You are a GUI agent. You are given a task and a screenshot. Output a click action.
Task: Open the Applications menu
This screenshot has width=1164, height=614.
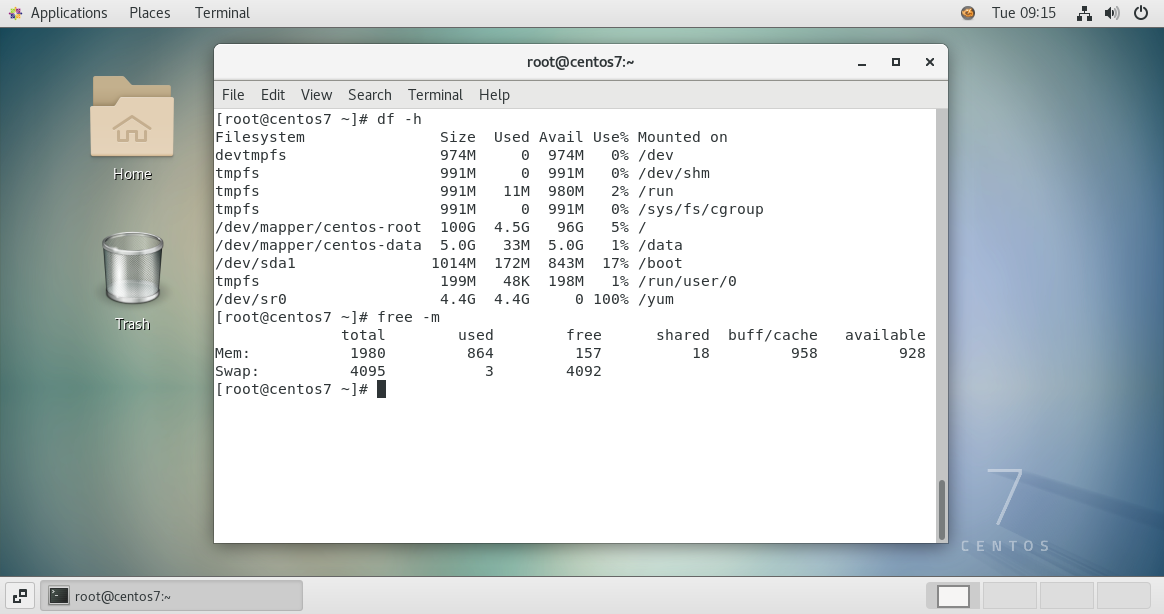tap(68, 13)
